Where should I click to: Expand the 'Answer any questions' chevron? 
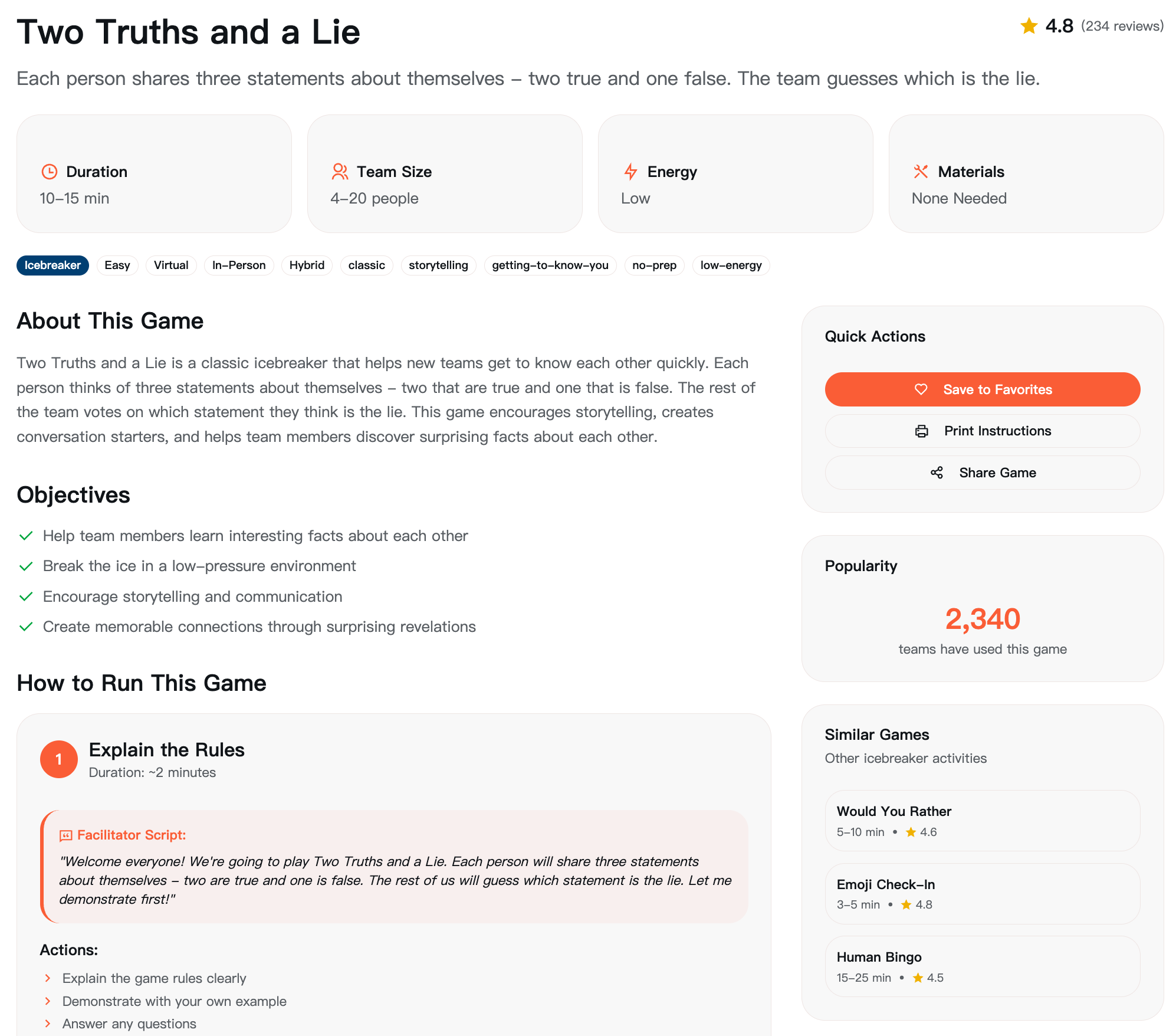pyautogui.click(x=48, y=1024)
